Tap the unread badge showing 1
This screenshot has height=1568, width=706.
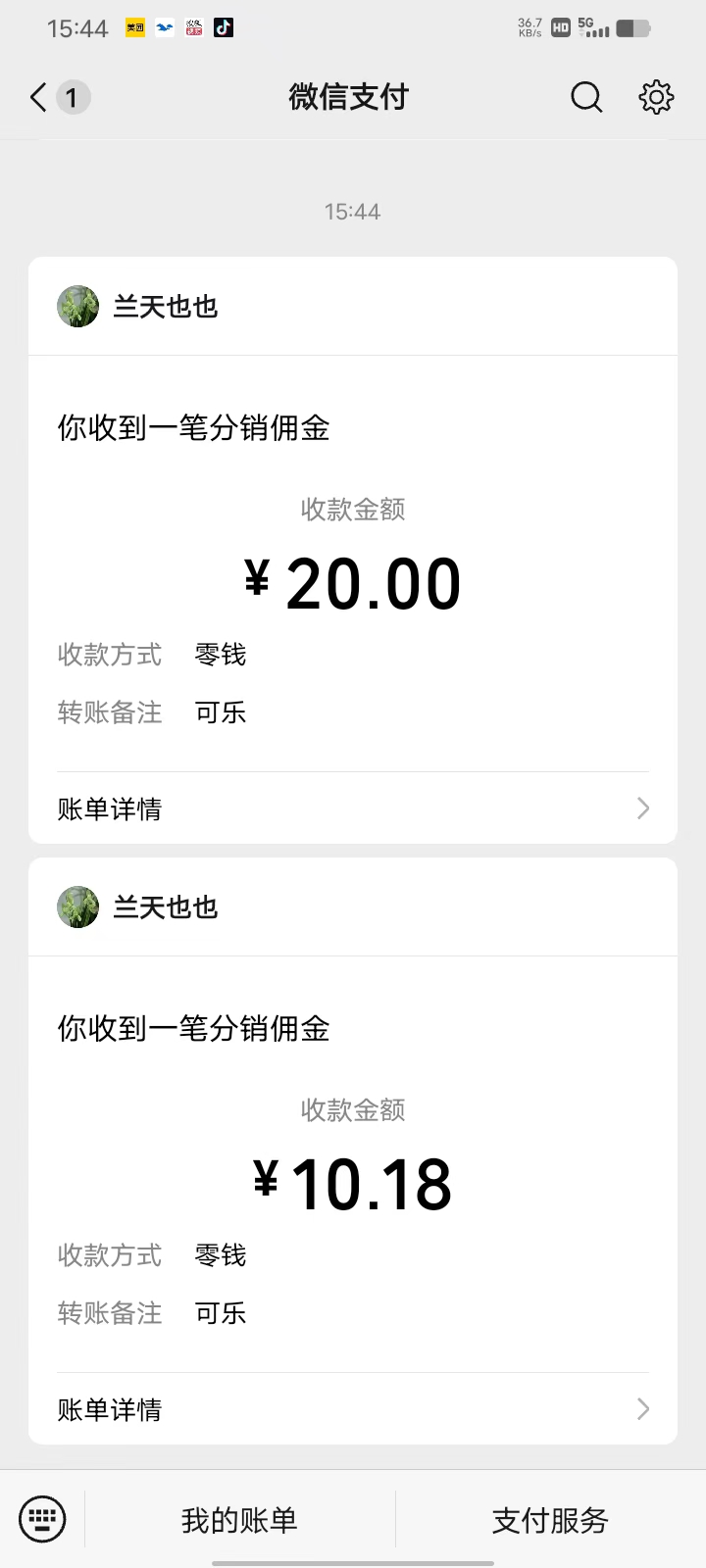tap(72, 97)
